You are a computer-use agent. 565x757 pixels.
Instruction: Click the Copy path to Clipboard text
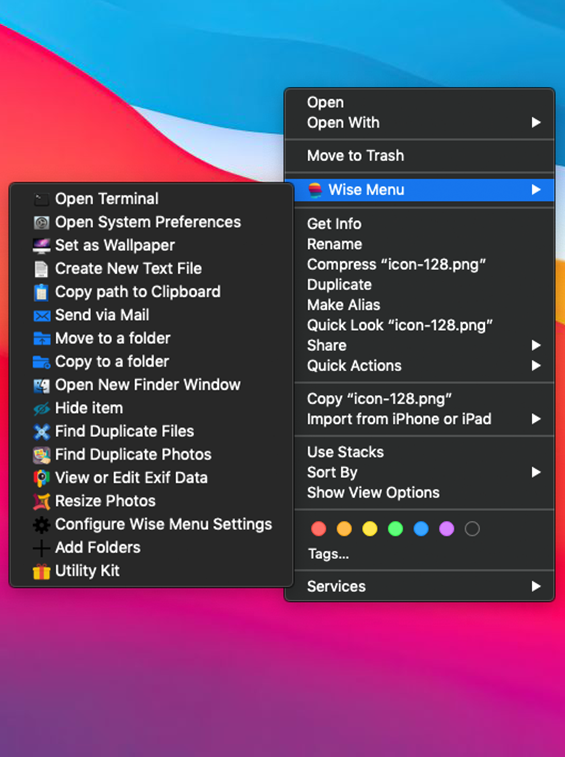pyautogui.click(x=138, y=292)
